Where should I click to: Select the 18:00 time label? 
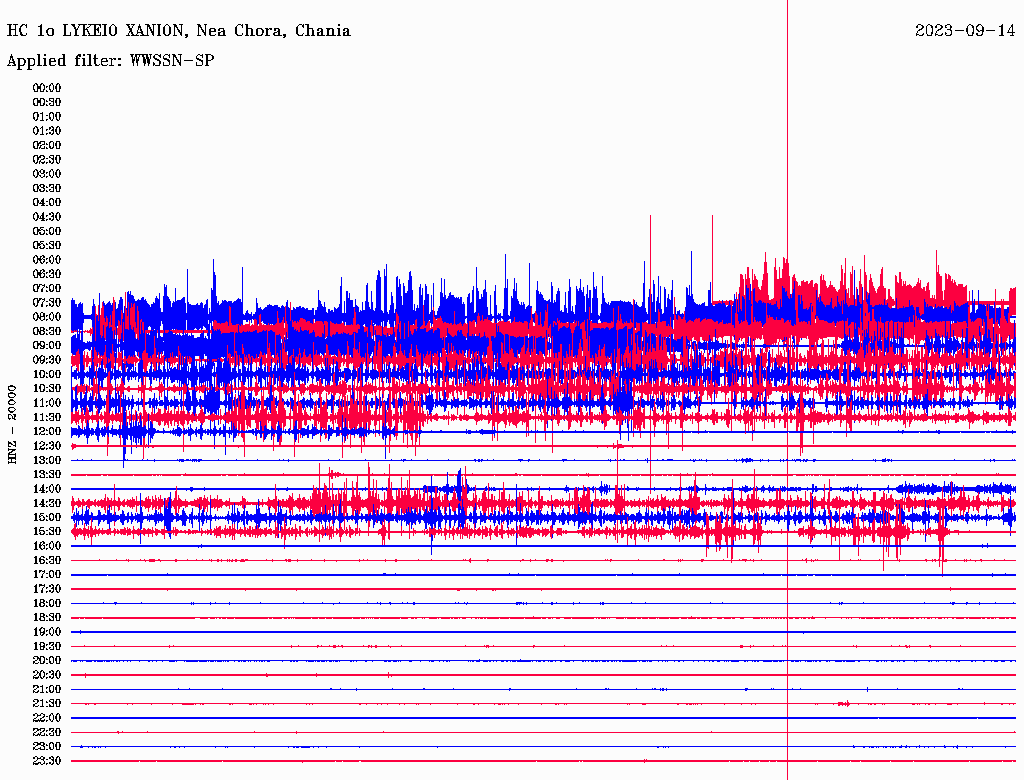[x=47, y=604]
